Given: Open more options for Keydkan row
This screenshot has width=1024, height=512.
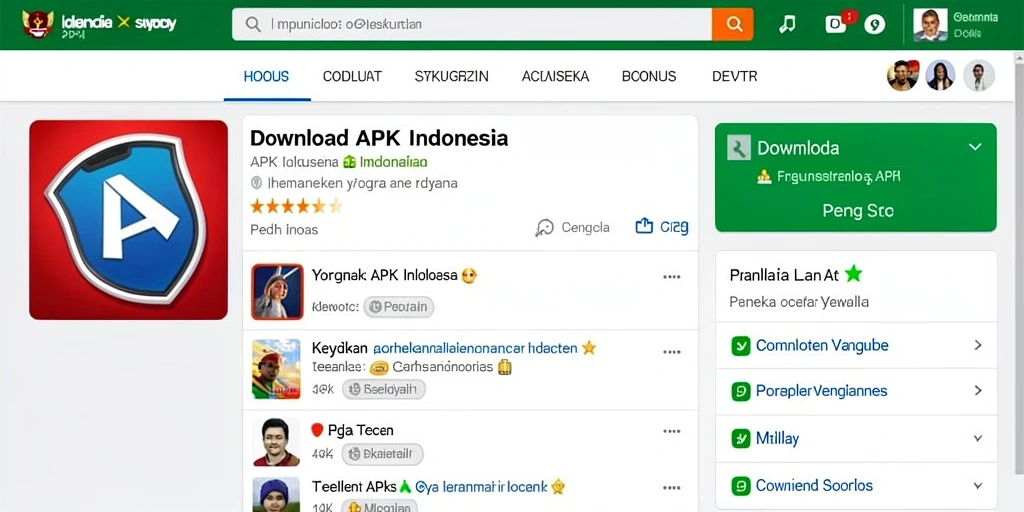Looking at the screenshot, I should pyautogui.click(x=671, y=352).
